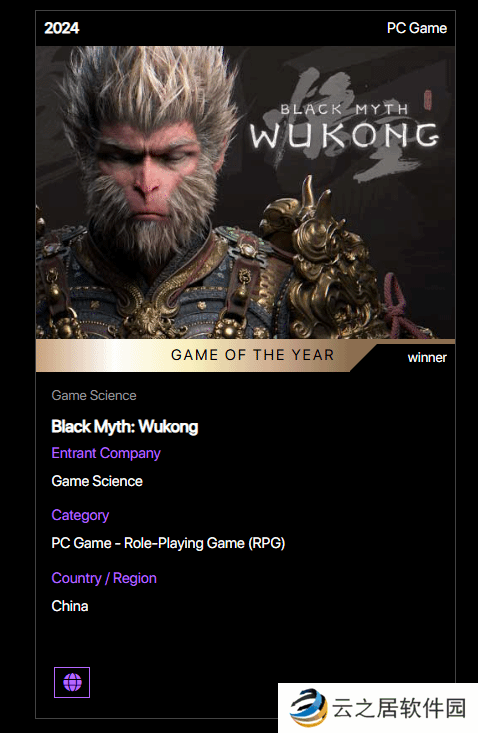The width and height of the screenshot is (478, 733).
Task: Select the white Game Science company value
Action: [x=97, y=481]
